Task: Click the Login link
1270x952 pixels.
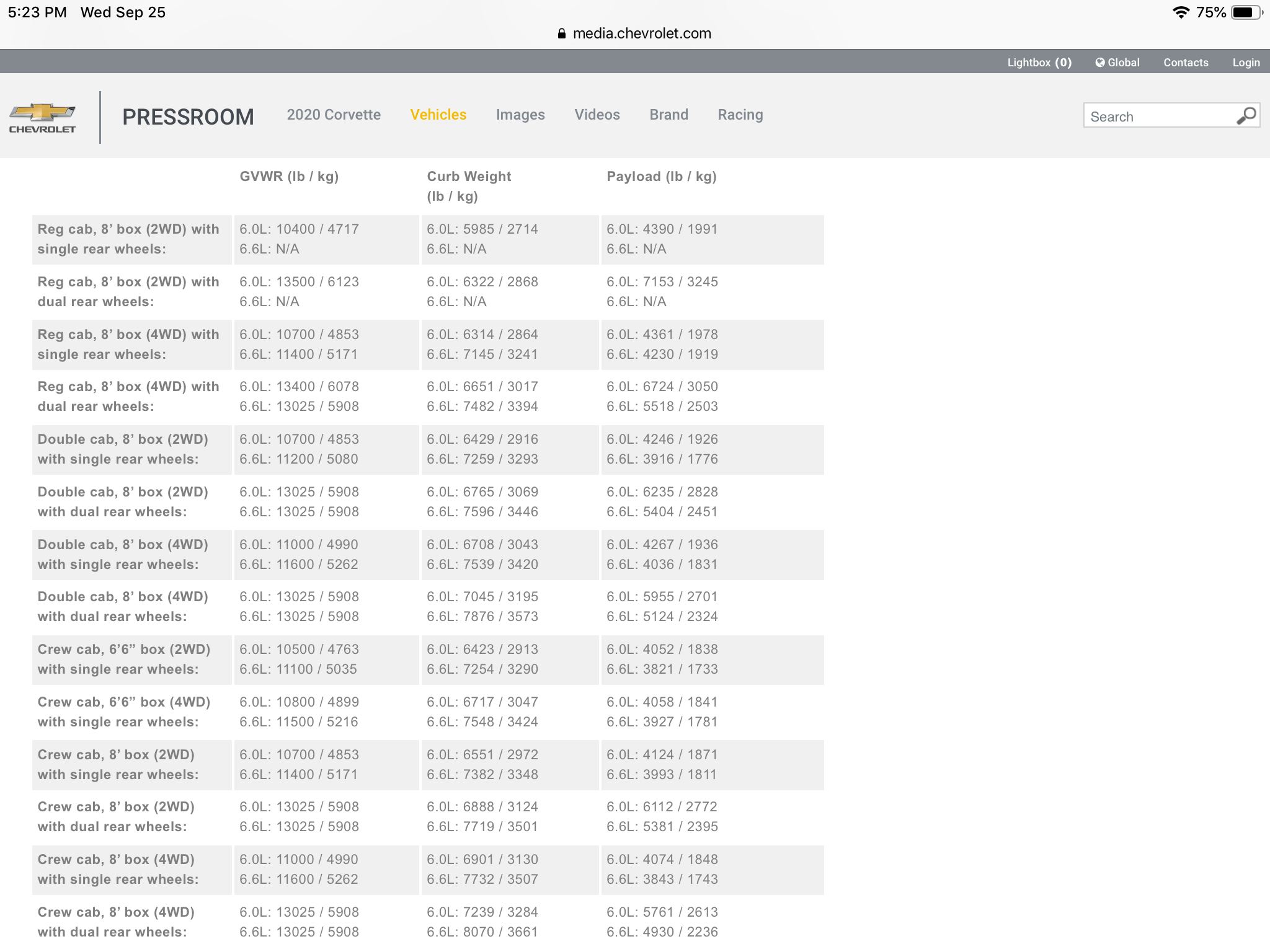Action: [1246, 63]
